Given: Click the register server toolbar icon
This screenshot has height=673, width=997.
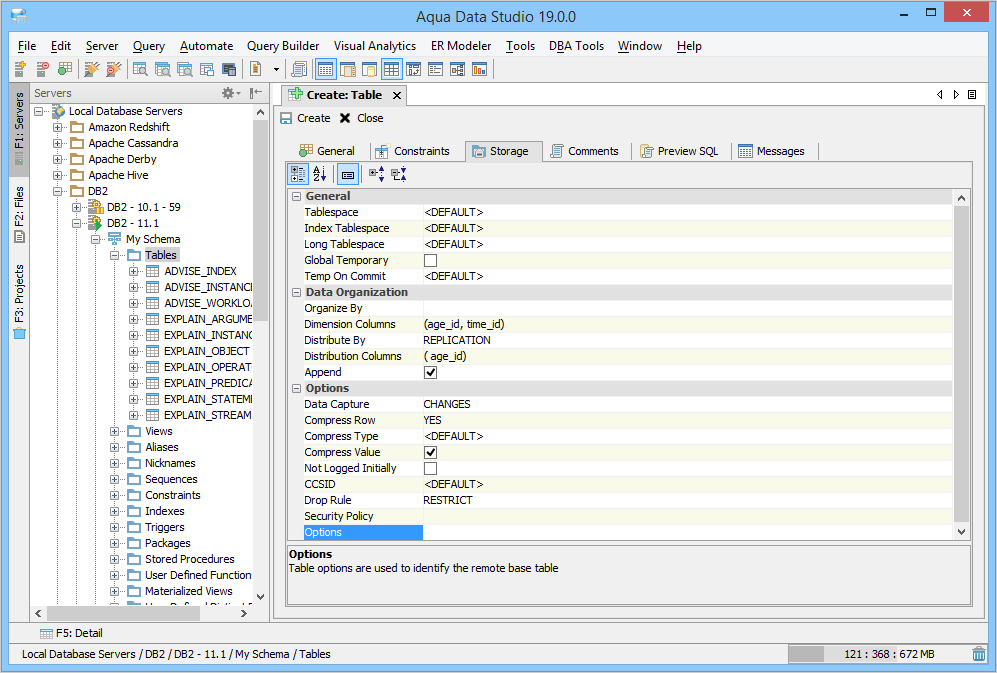Looking at the screenshot, I should [x=20, y=69].
